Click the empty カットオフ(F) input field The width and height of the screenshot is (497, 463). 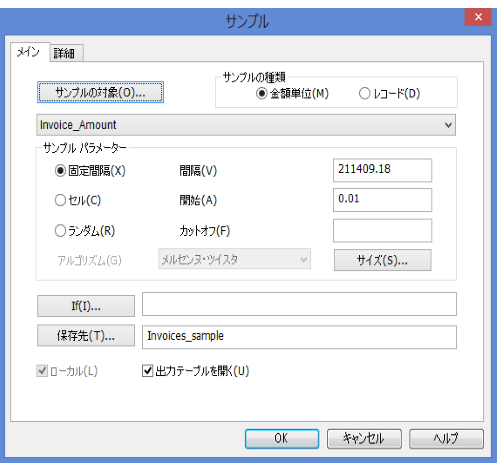point(382,230)
